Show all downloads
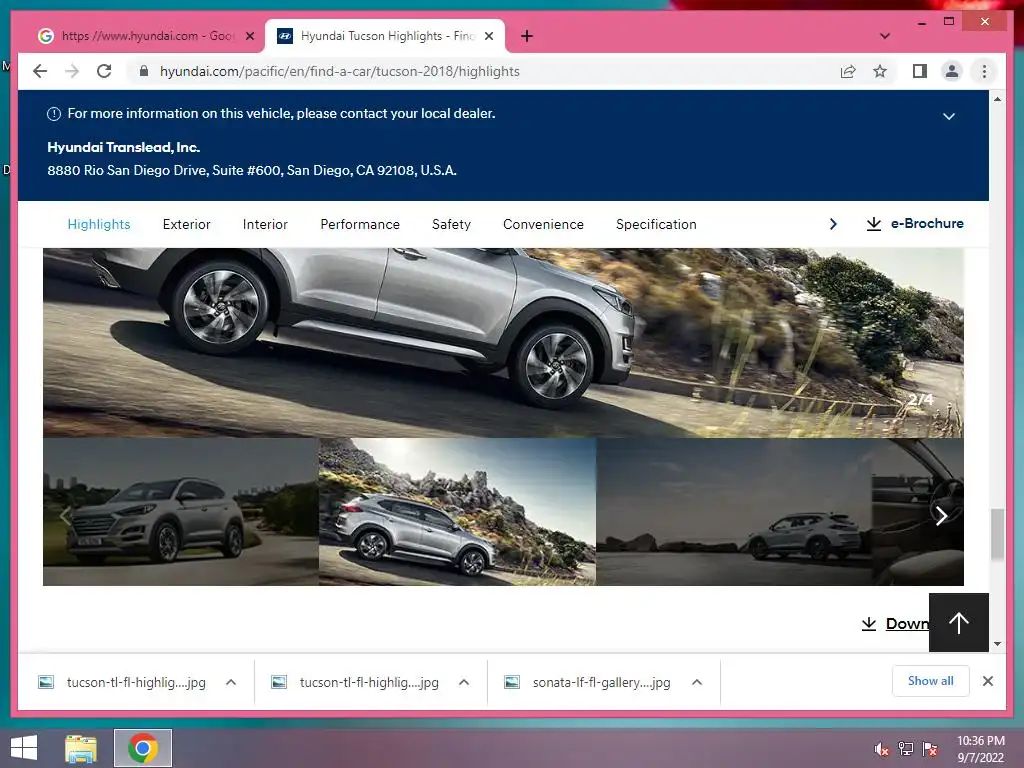 coord(931,681)
